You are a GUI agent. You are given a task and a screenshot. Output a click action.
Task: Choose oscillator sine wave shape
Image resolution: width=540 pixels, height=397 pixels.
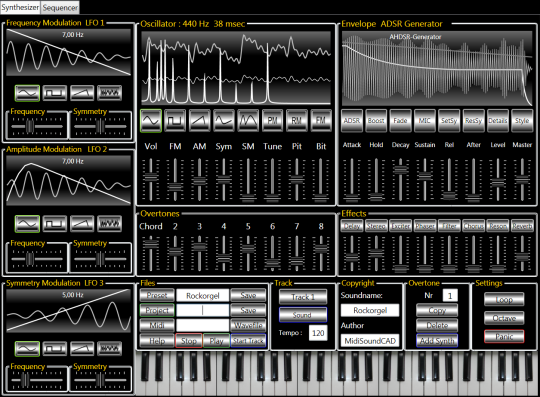pos(151,121)
